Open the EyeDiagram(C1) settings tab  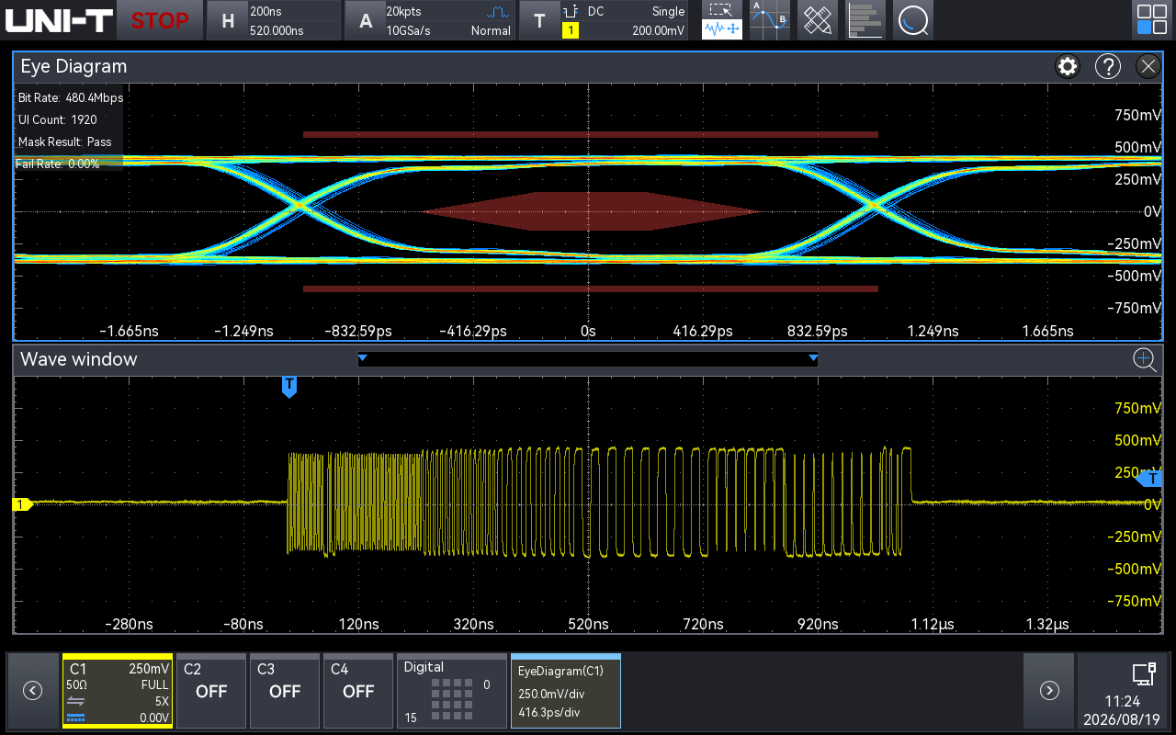pyautogui.click(x=566, y=691)
